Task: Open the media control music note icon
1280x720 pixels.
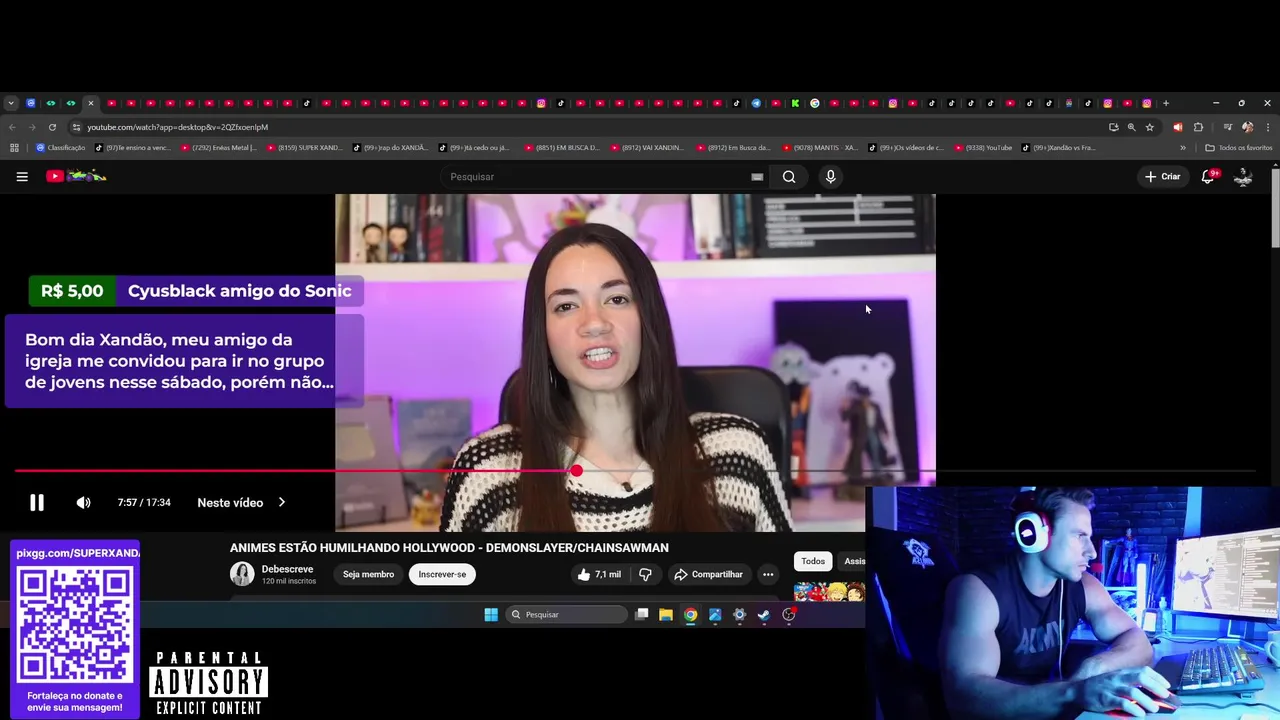Action: point(1227,127)
